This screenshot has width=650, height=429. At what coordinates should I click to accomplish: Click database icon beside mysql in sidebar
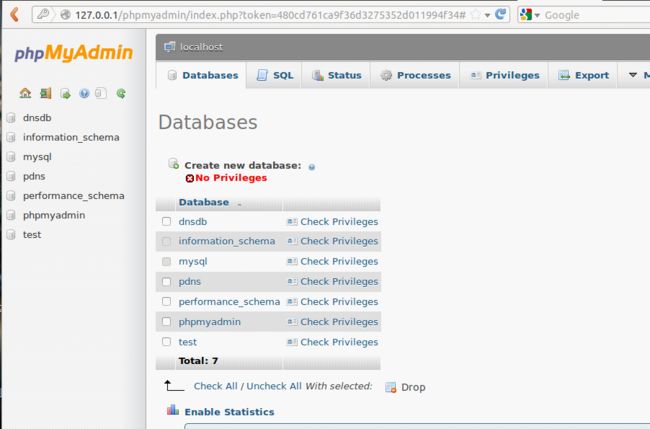[x=11, y=157]
